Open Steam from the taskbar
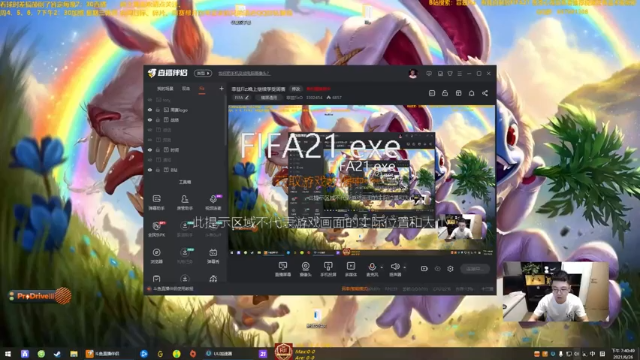Screen dimensions: 640x360 57,354
